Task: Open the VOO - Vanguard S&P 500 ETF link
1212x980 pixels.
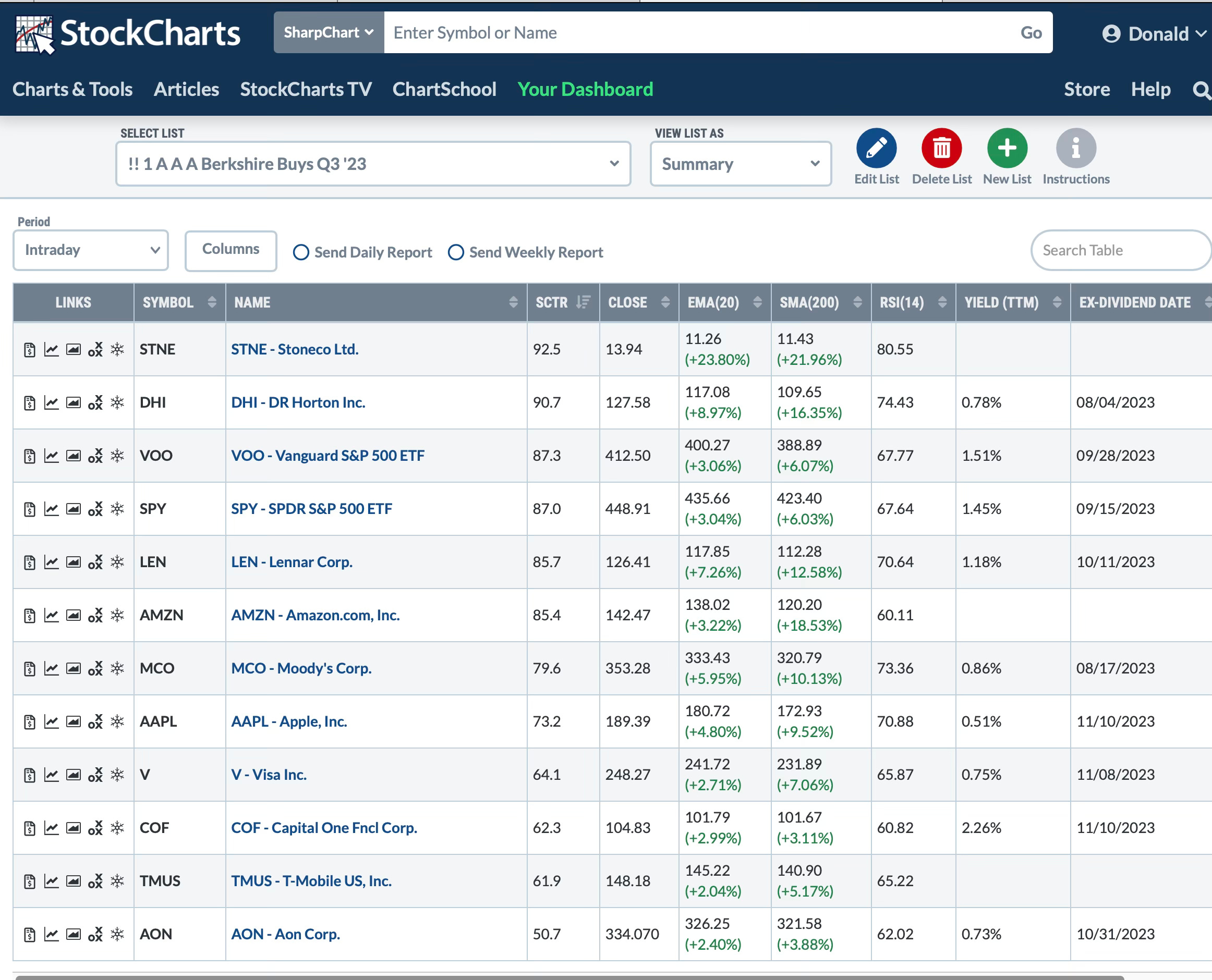Action: tap(328, 456)
